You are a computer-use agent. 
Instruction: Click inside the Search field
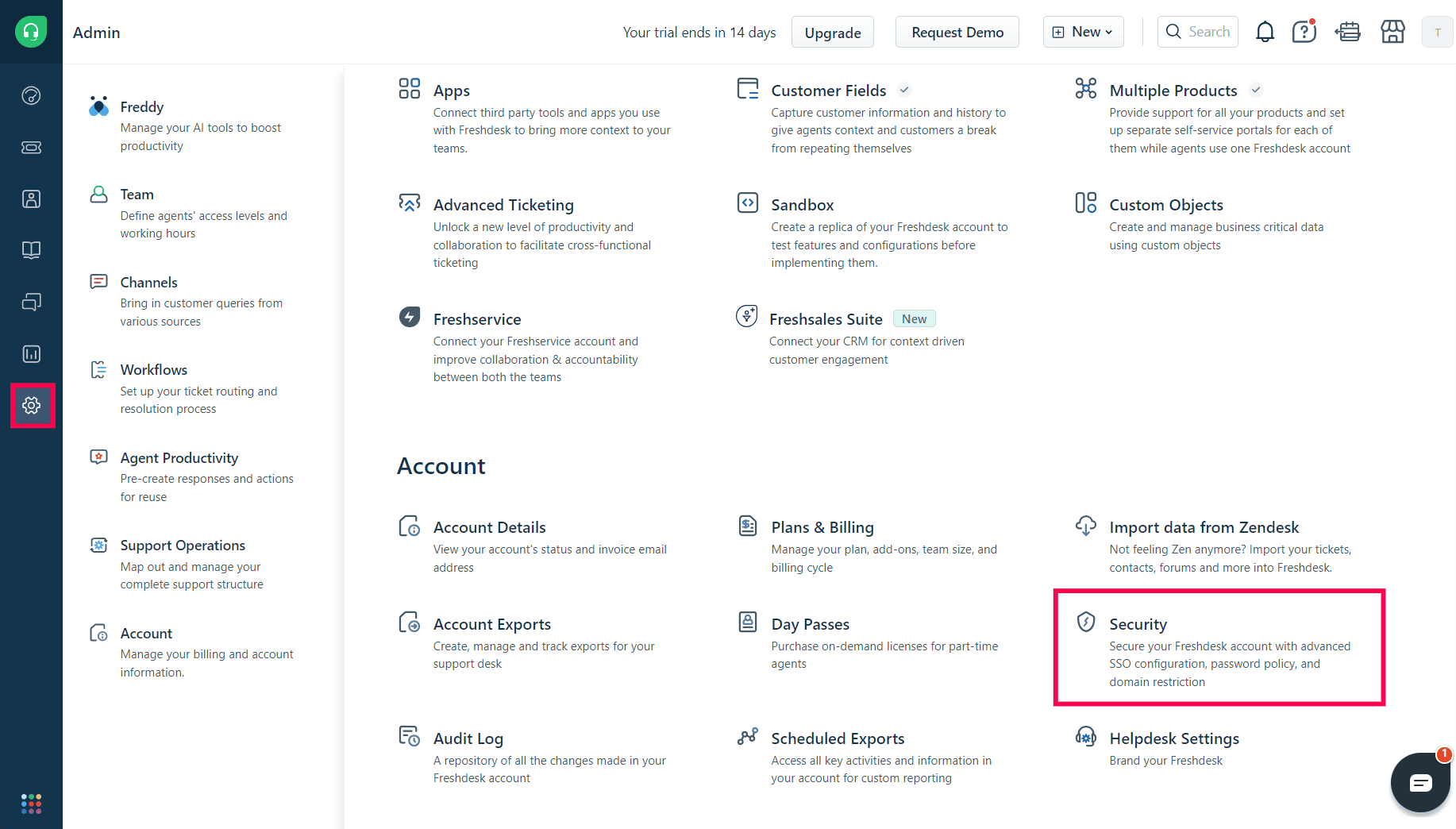1203,32
